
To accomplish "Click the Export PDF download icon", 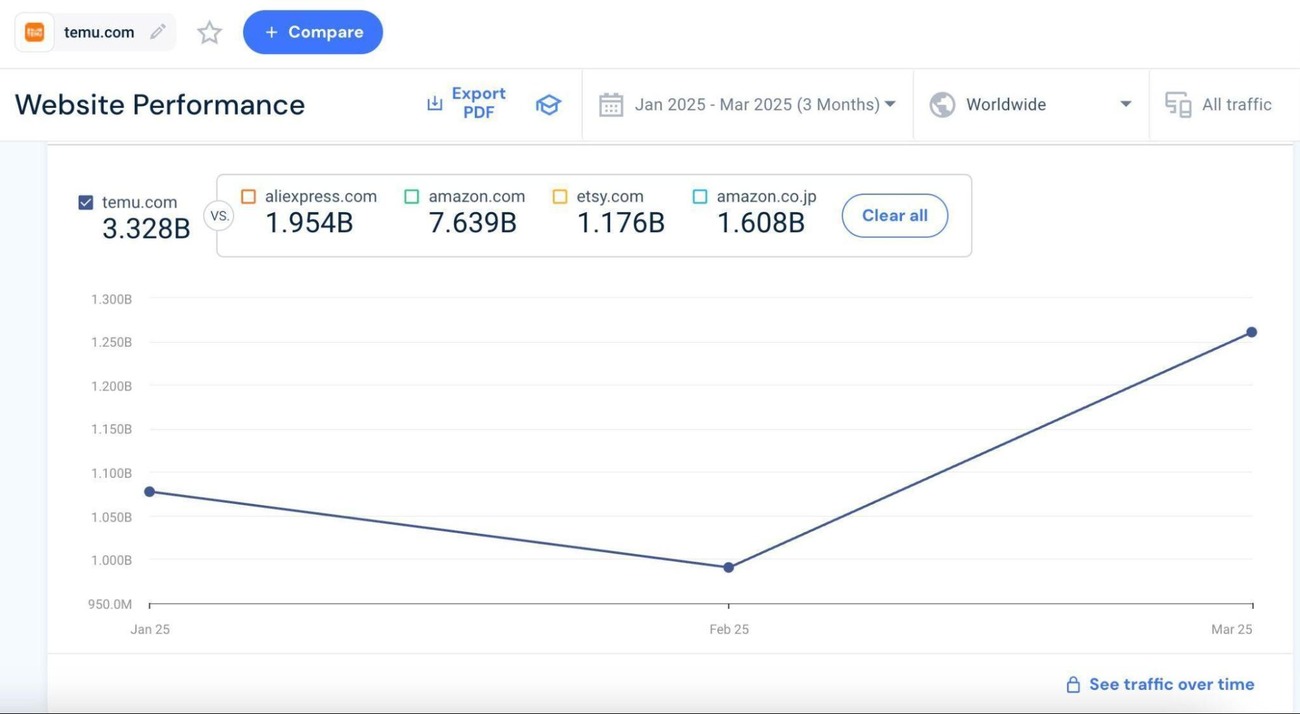I will point(434,104).
